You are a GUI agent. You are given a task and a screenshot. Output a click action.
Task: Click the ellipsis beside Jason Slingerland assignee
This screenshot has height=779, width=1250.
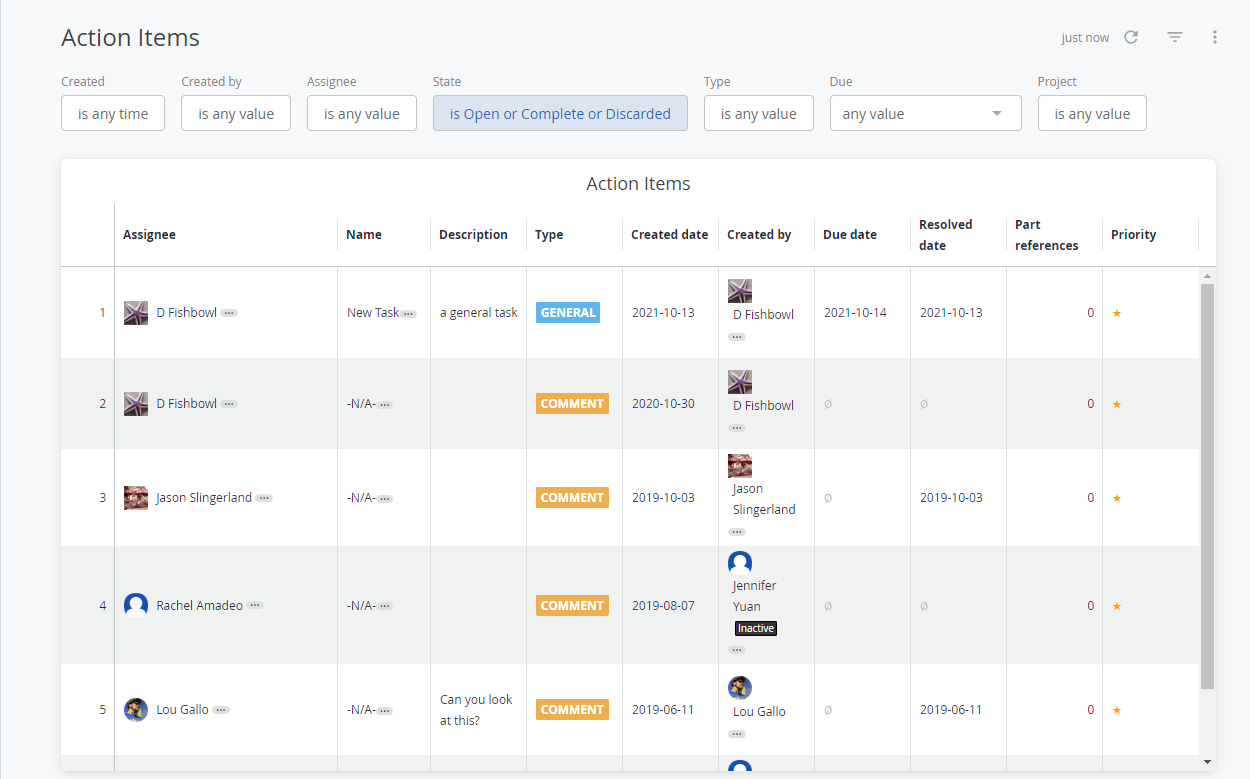(264, 498)
